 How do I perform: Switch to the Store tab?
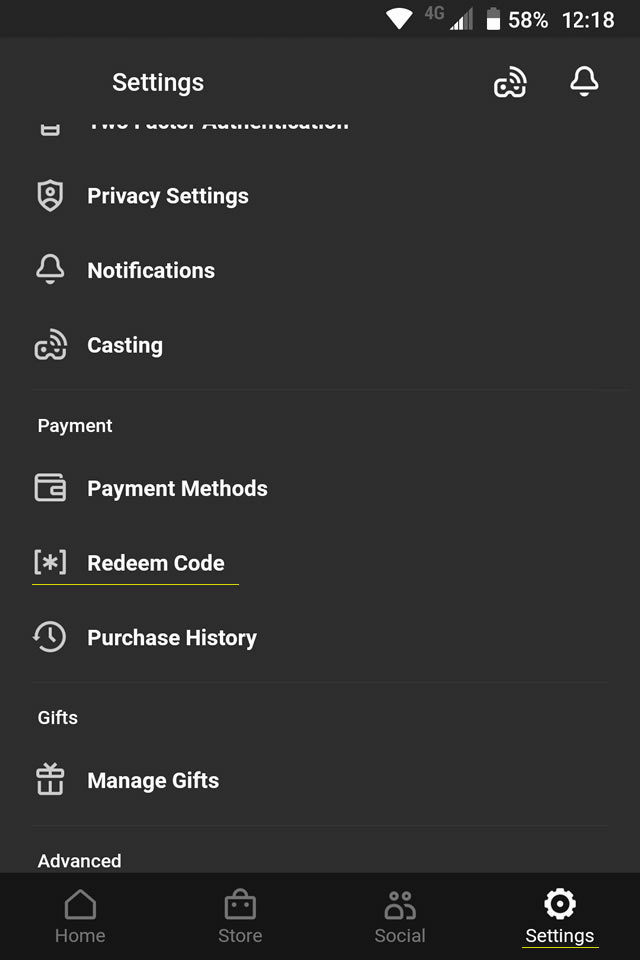(240, 917)
